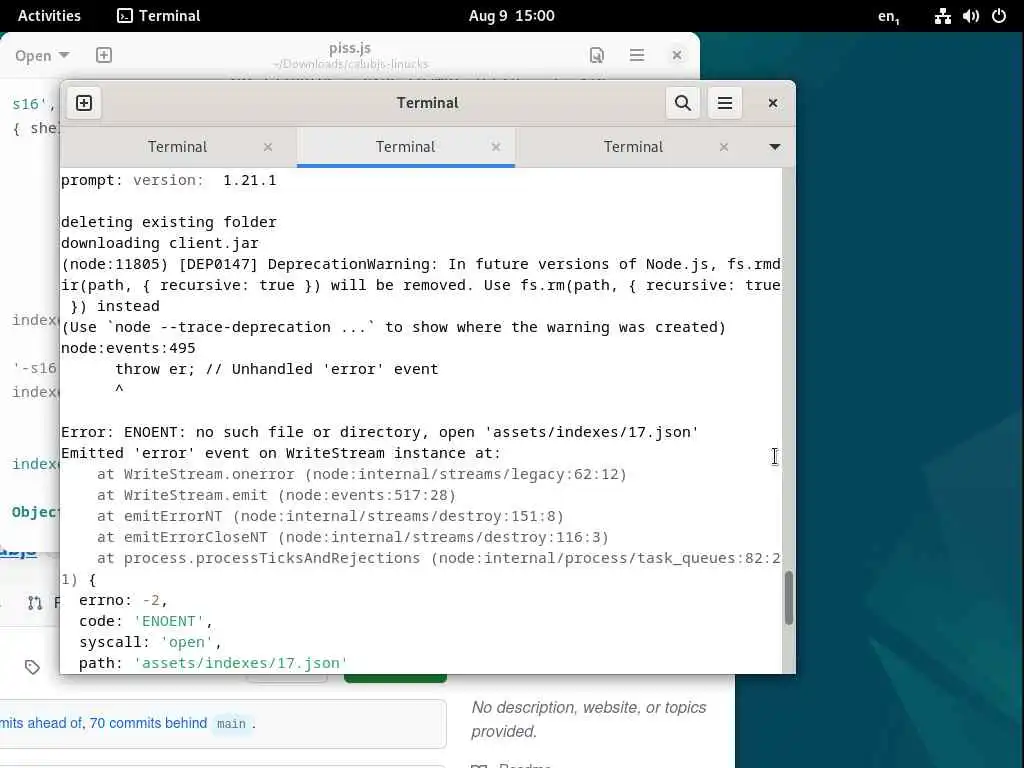Click the 'at emitErrorNT' stack line
Screen dimensions: 1024x768
(x=330, y=516)
